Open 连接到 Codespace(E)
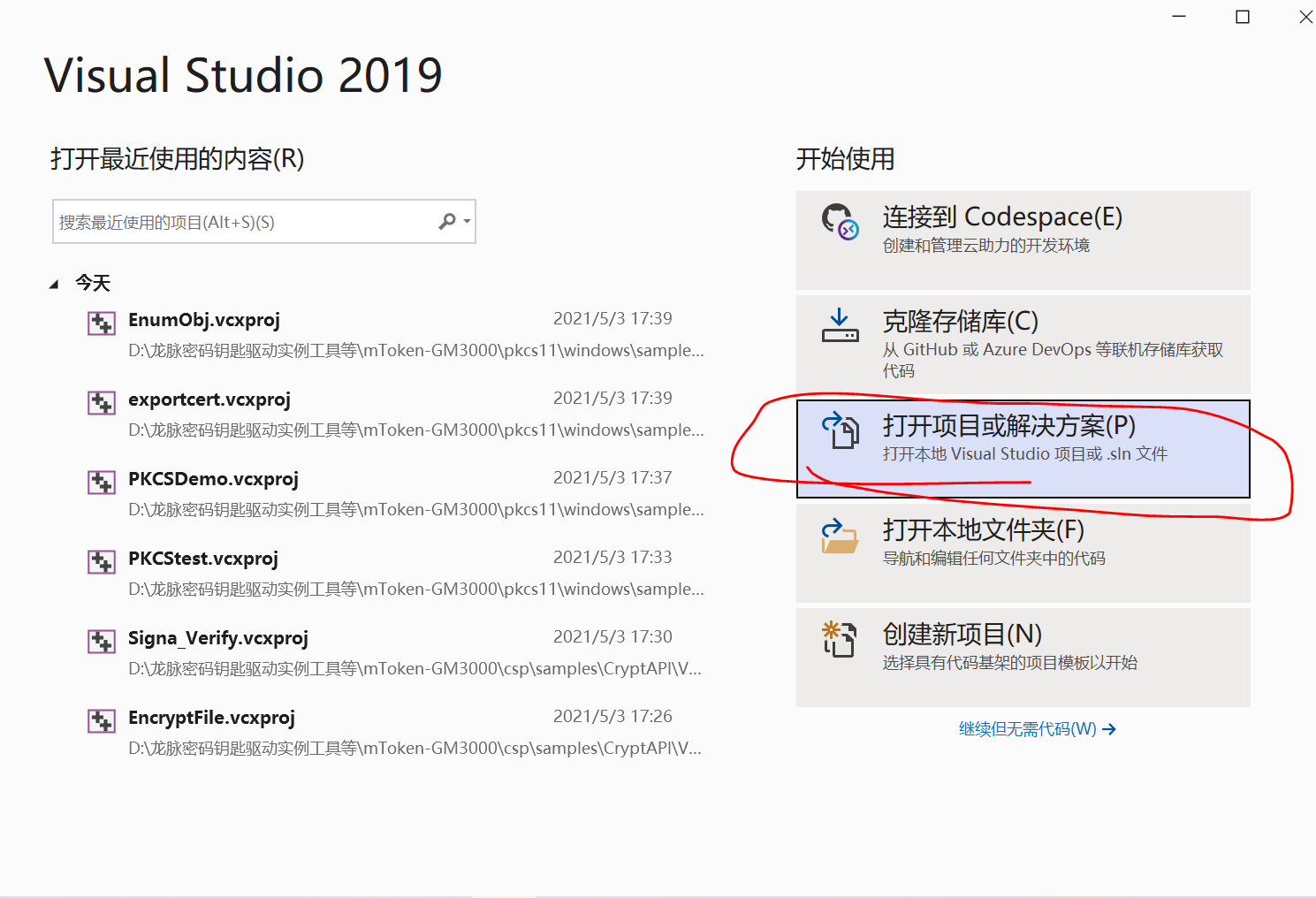Screen dimensions: 1316x898 (x=1023, y=240)
